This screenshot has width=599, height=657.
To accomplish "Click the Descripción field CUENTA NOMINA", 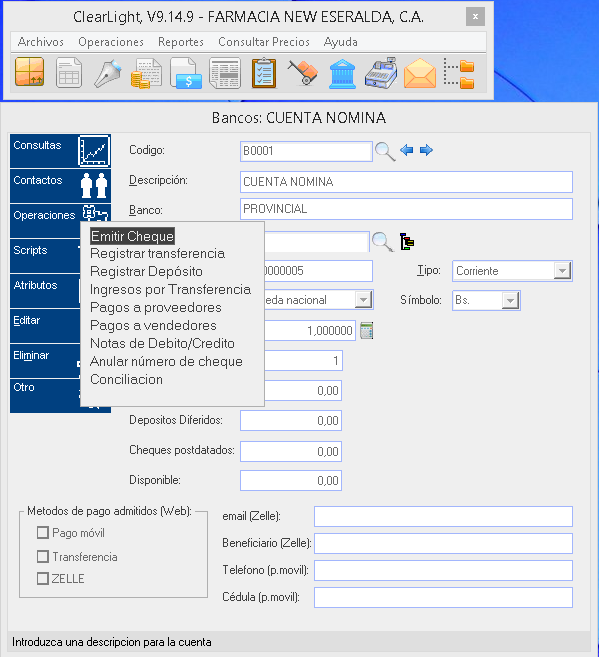I will click(x=406, y=182).
